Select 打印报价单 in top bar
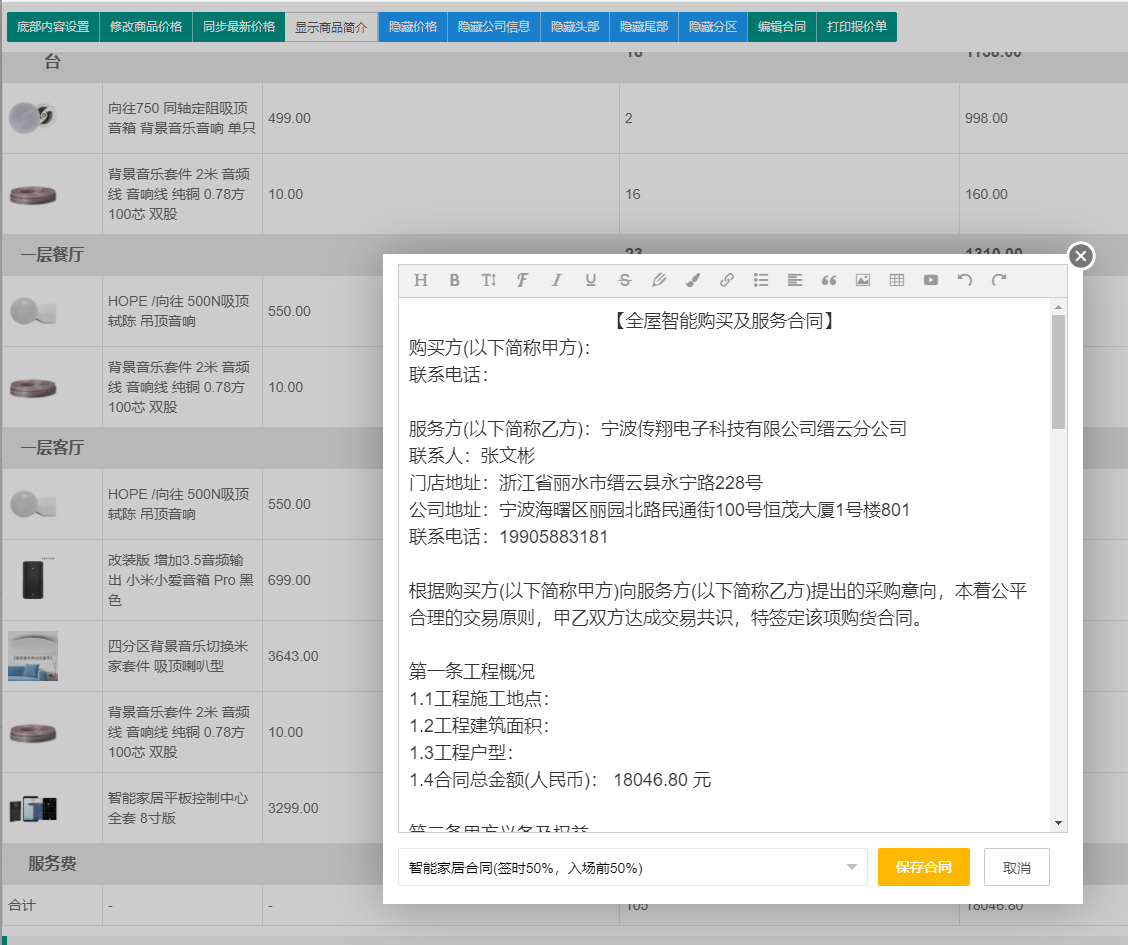 tap(857, 27)
